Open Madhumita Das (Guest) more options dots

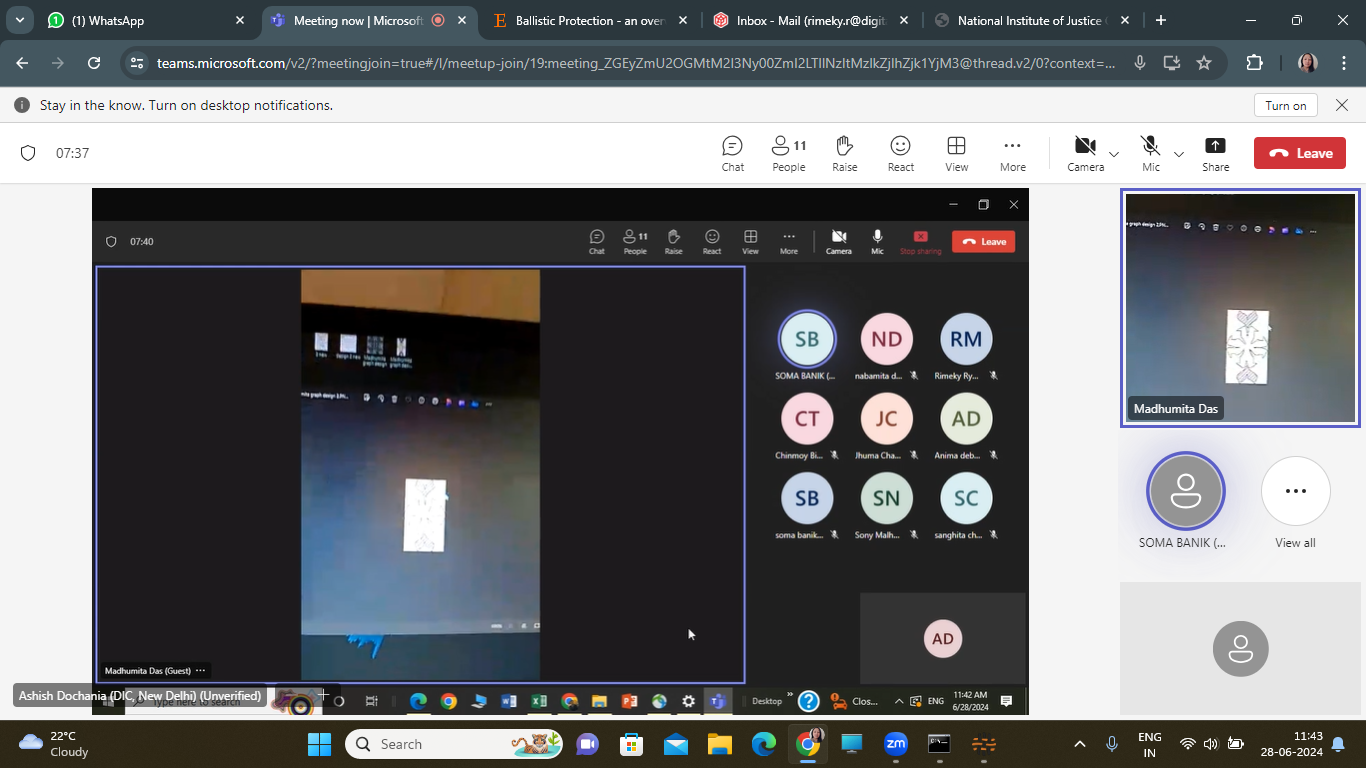200,671
